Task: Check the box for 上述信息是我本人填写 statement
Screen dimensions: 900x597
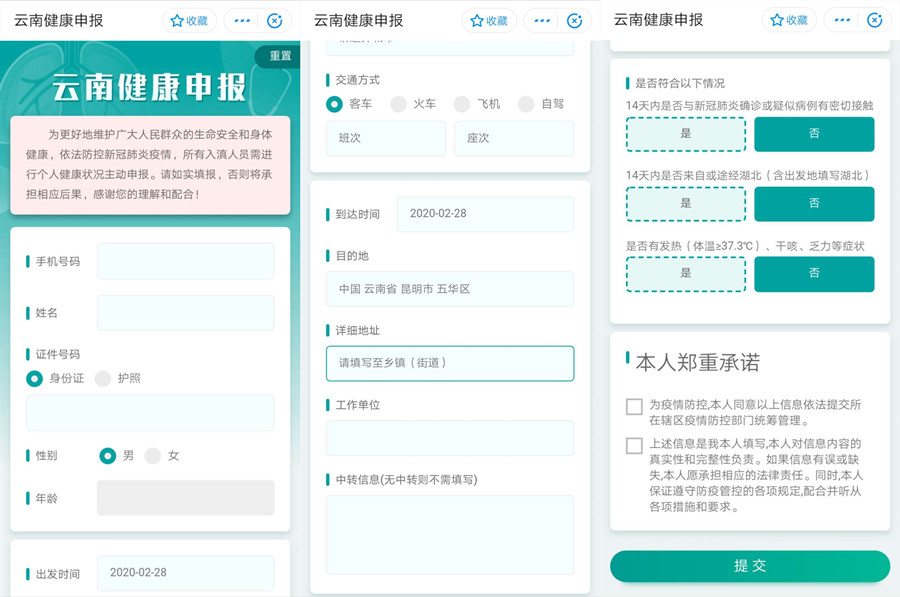Action: tap(634, 446)
